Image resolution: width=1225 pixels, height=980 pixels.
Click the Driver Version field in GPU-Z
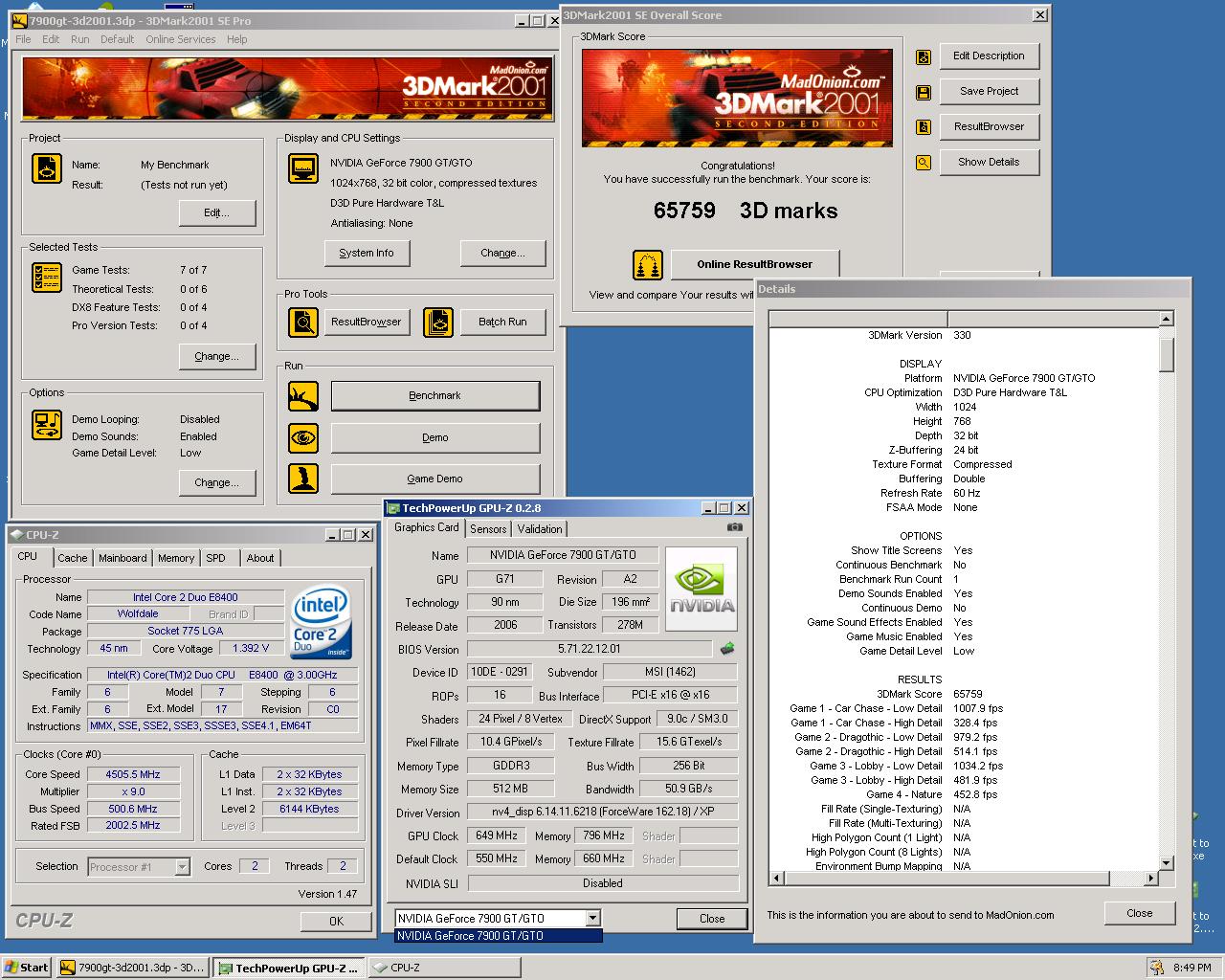coord(603,813)
